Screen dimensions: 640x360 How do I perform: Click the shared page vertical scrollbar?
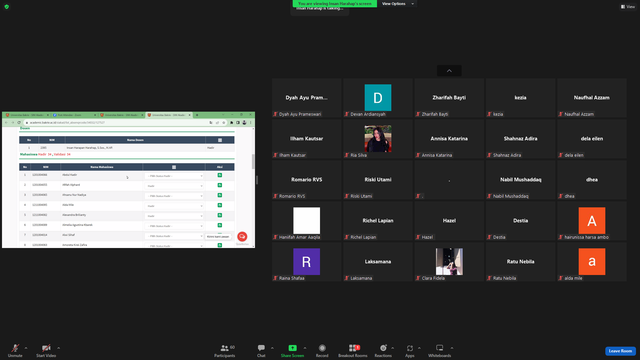pyautogui.click(x=253, y=162)
